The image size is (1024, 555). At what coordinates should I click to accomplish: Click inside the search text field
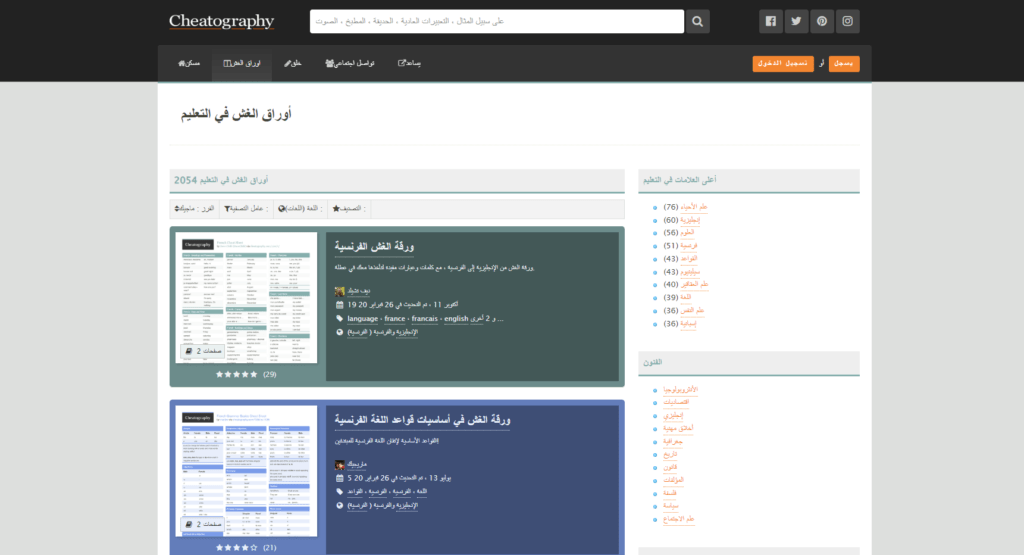coord(497,21)
